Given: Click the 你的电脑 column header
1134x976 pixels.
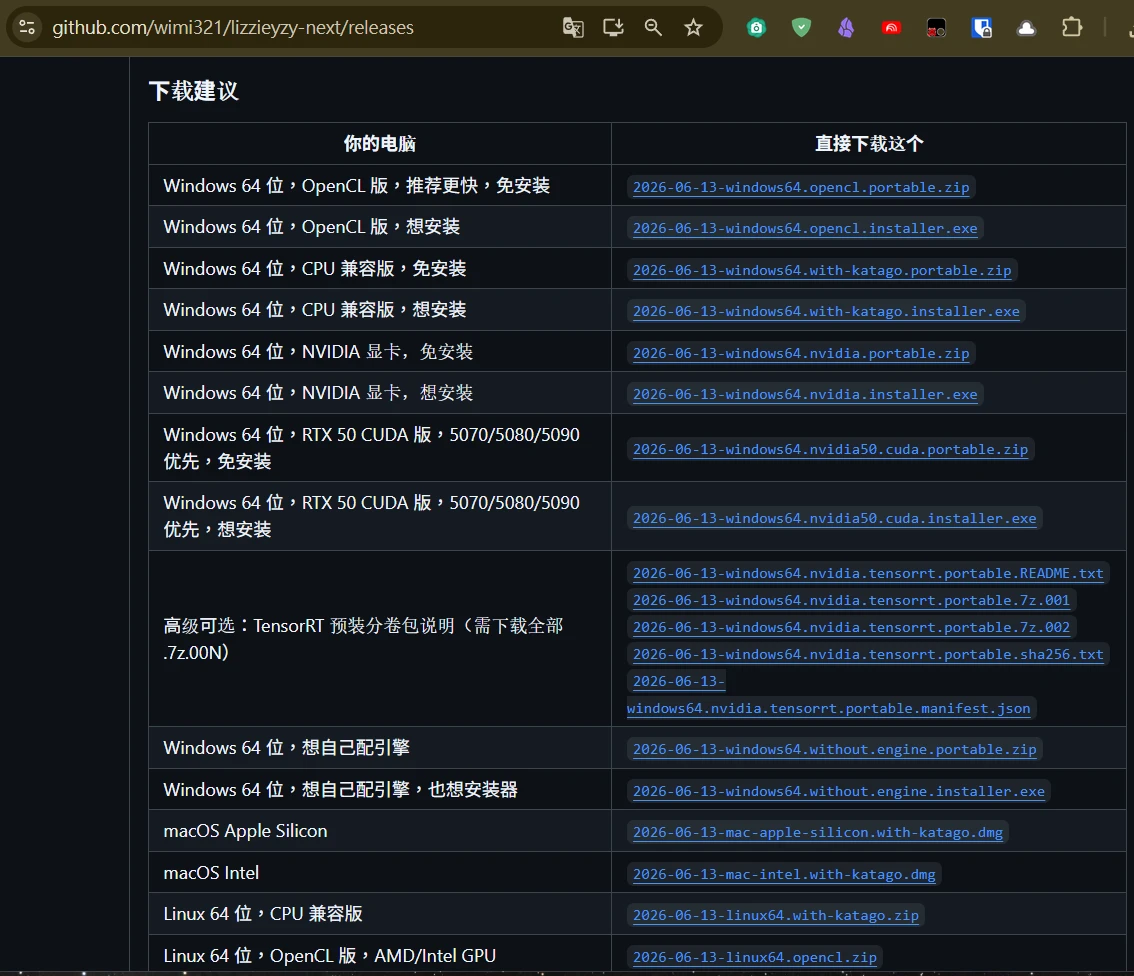Looking at the screenshot, I should (380, 144).
